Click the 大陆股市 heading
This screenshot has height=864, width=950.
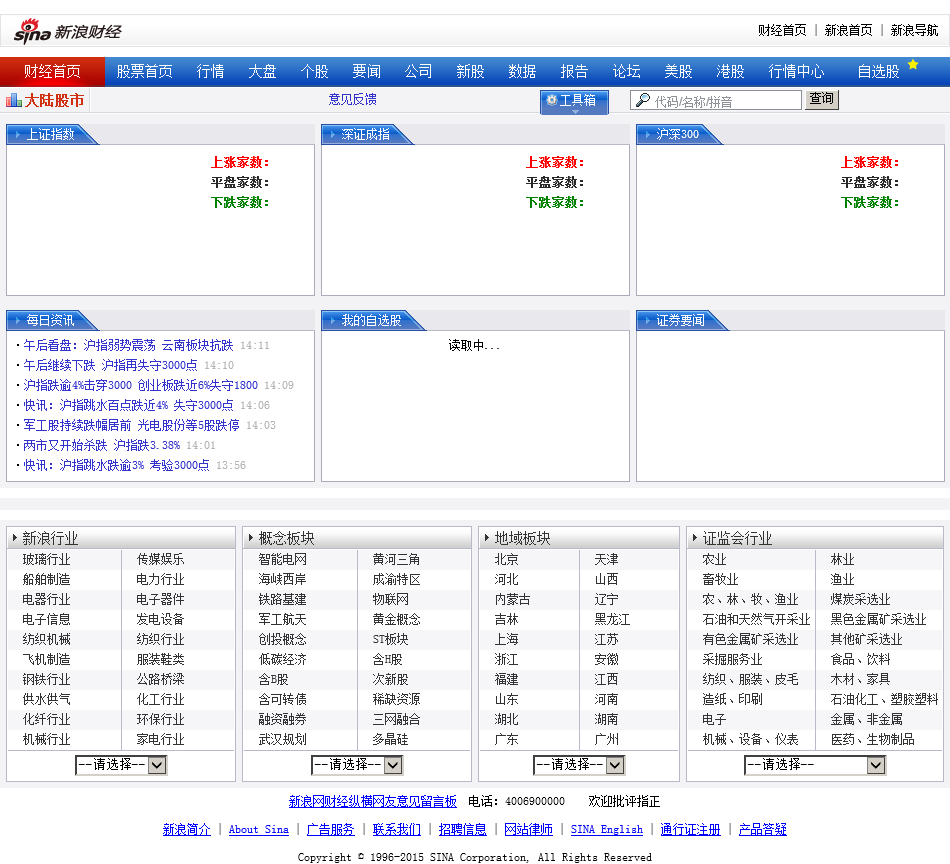point(54,101)
